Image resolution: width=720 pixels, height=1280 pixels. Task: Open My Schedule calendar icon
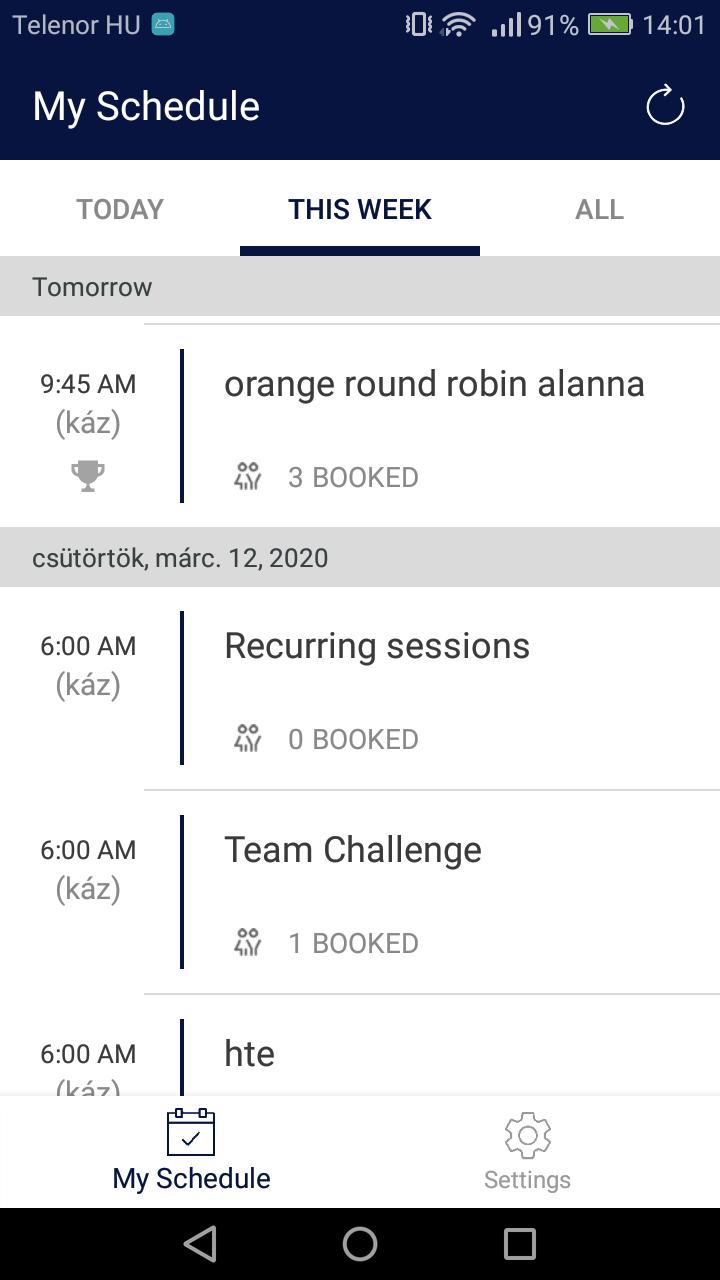(x=191, y=1133)
